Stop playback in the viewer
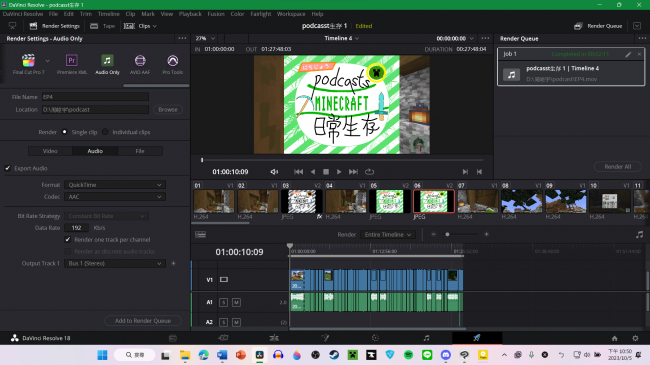650x365 pixels. click(x=326, y=172)
